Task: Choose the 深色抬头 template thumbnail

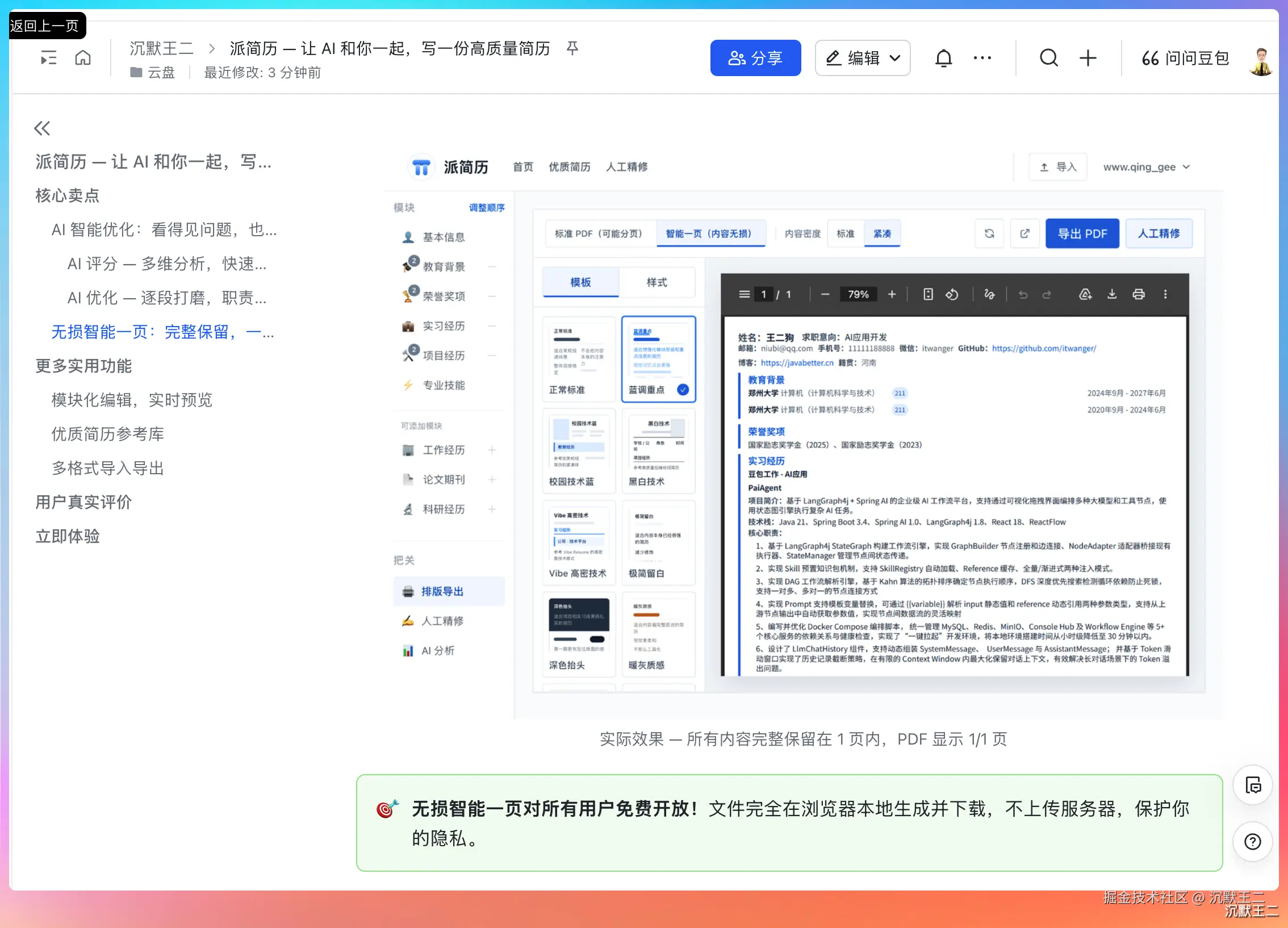Action: 579,634
